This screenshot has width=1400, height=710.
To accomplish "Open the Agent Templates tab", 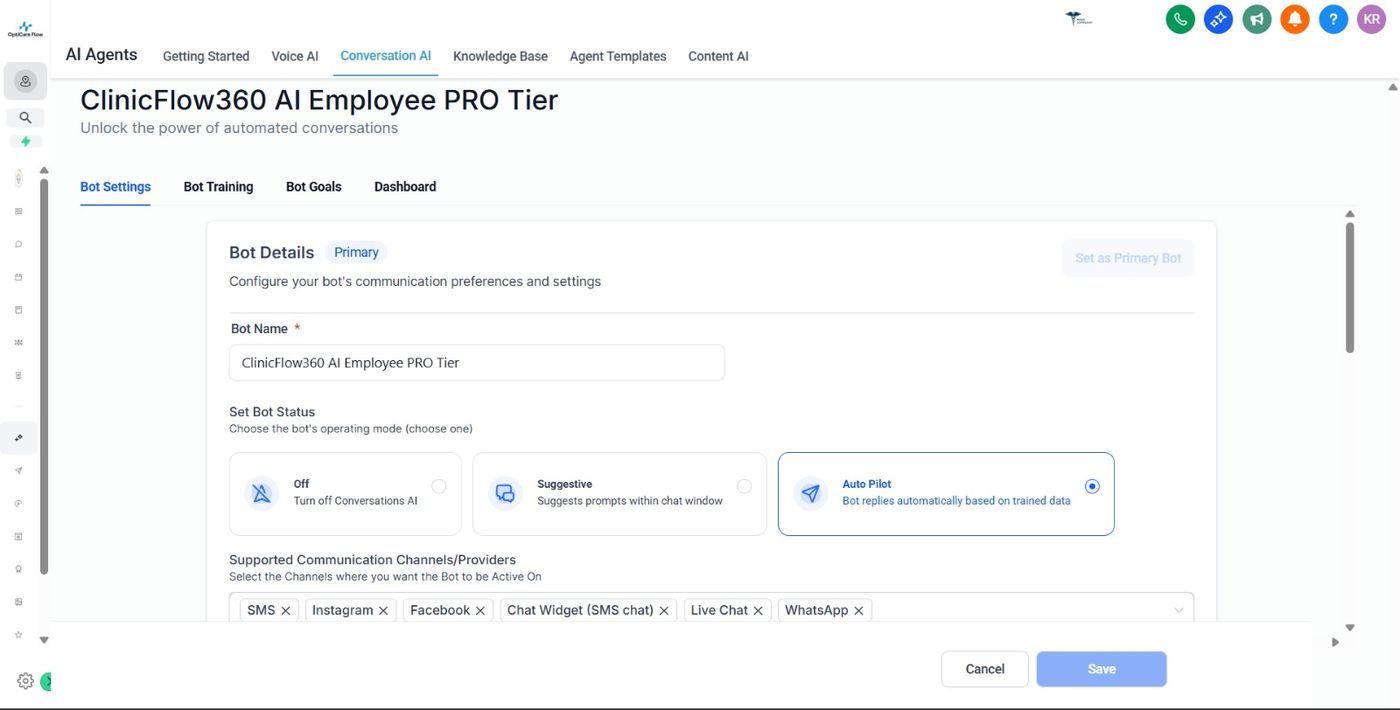I will (x=618, y=56).
